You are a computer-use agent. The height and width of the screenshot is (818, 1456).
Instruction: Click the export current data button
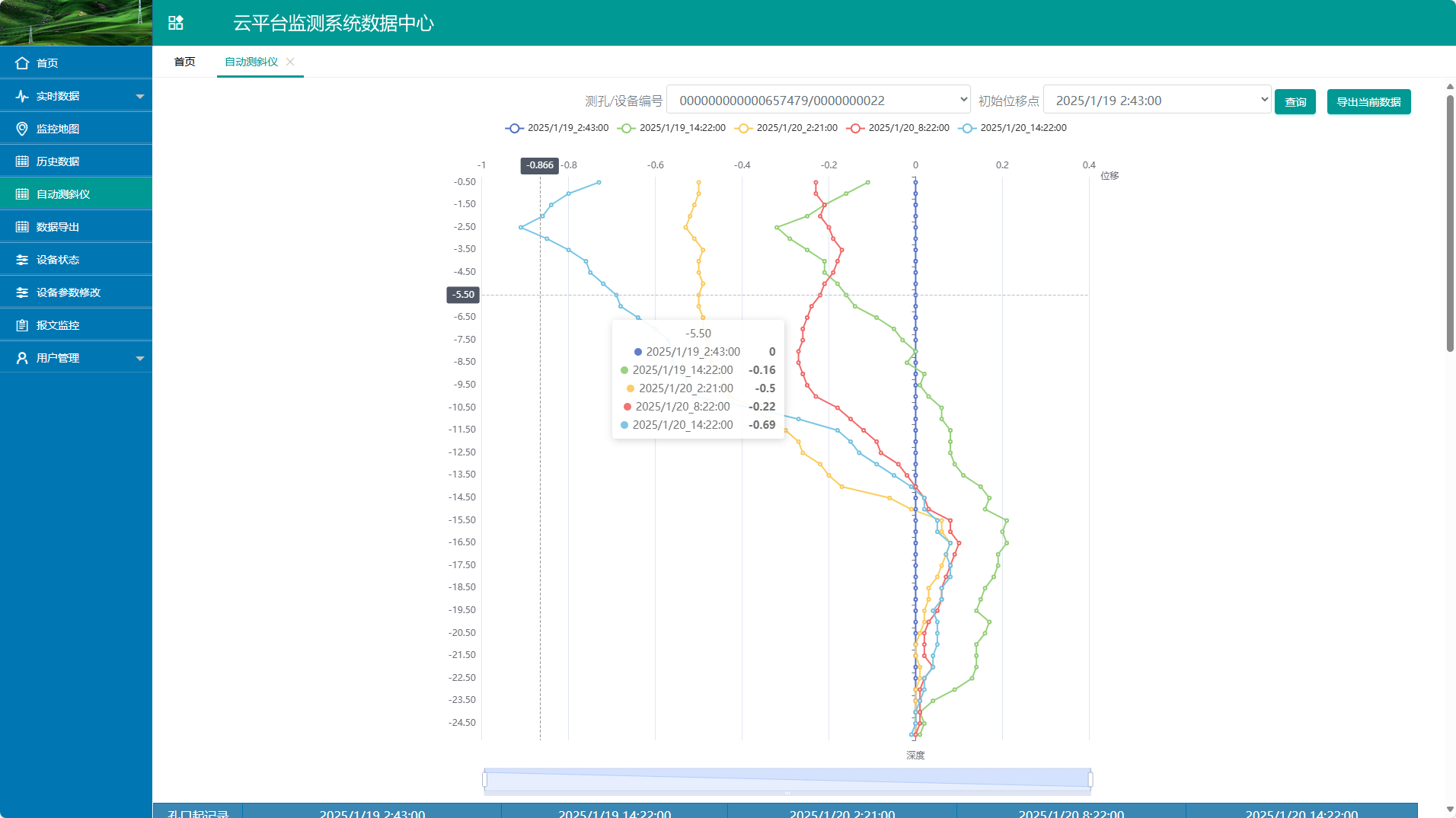point(1368,101)
